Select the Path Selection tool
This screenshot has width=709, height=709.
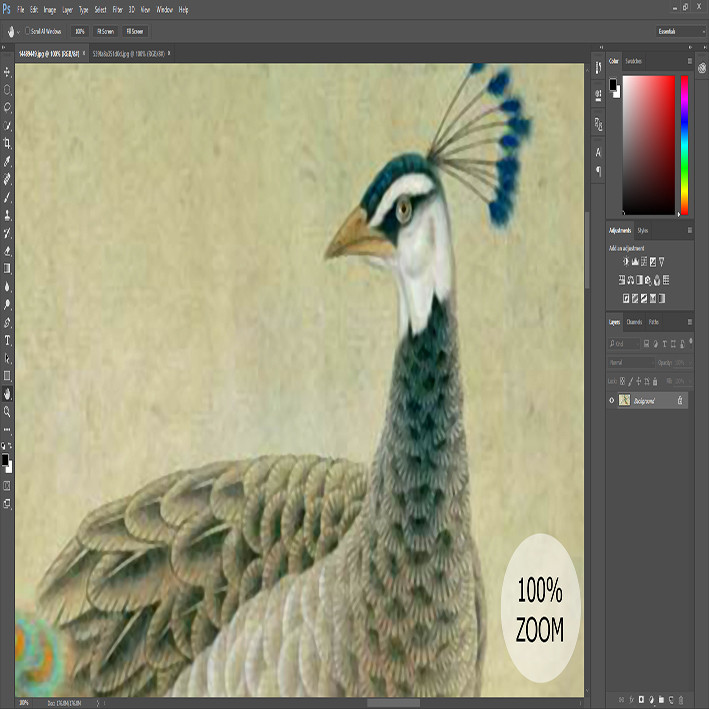tap(7, 358)
